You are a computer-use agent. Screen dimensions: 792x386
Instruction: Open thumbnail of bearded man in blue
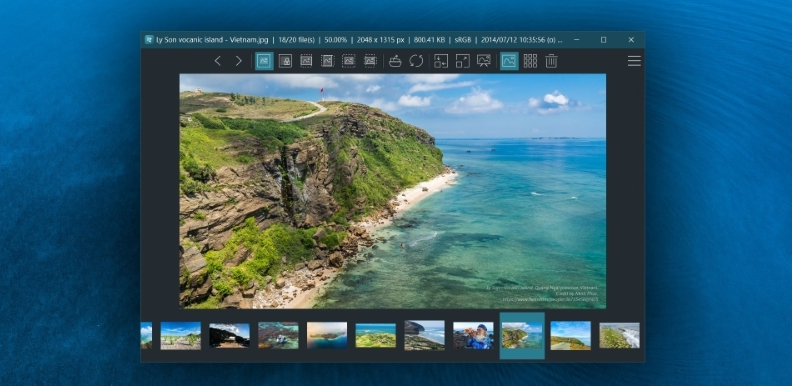pos(473,335)
